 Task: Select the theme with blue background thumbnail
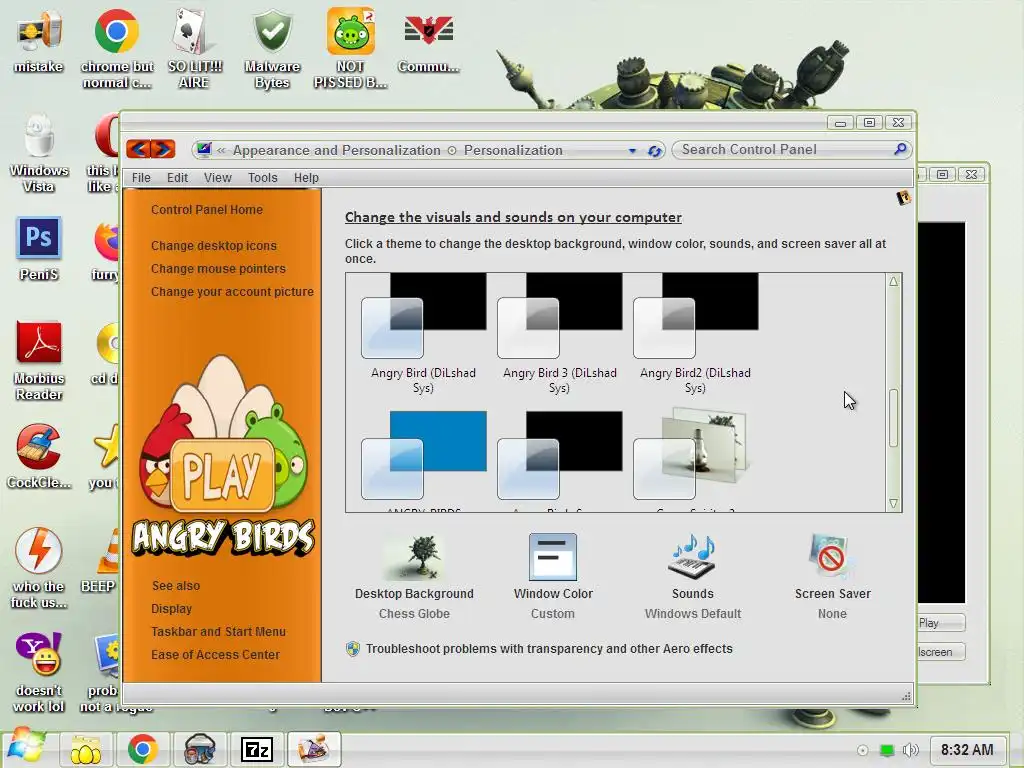[x=423, y=460]
